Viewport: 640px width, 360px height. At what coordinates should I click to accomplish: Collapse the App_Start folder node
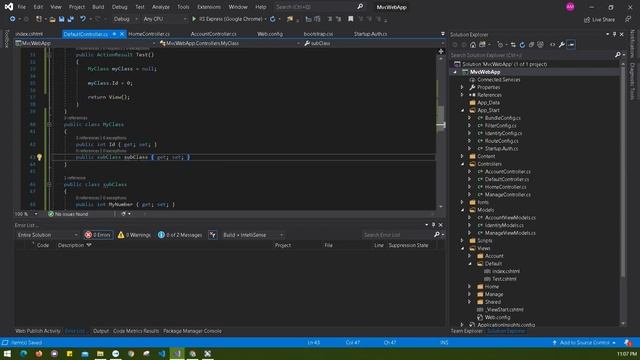(x=462, y=110)
